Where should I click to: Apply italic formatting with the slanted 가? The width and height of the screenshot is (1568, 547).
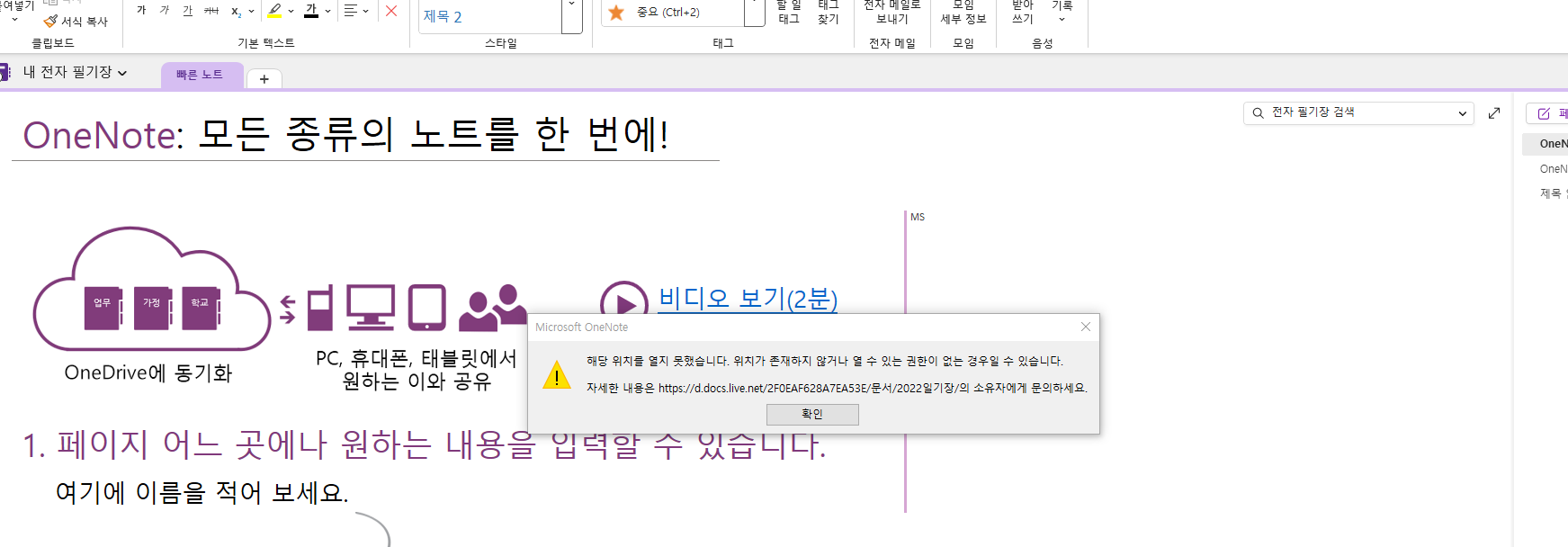(165, 11)
